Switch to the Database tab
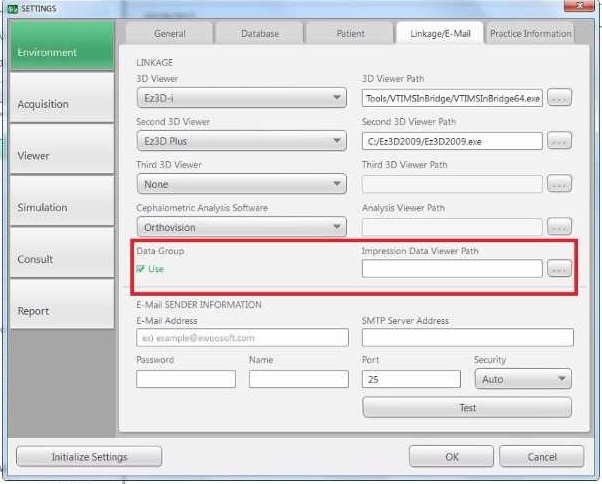Screen dimensions: 602x484 (x=260, y=34)
